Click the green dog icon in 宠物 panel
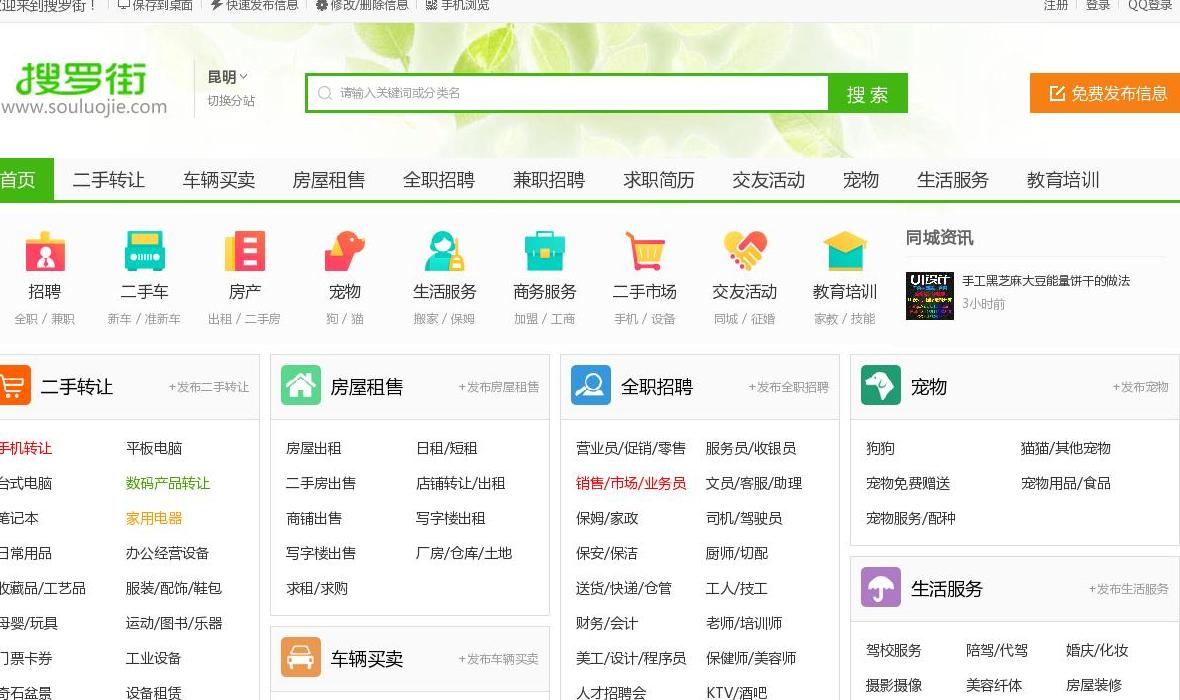 tap(880, 385)
